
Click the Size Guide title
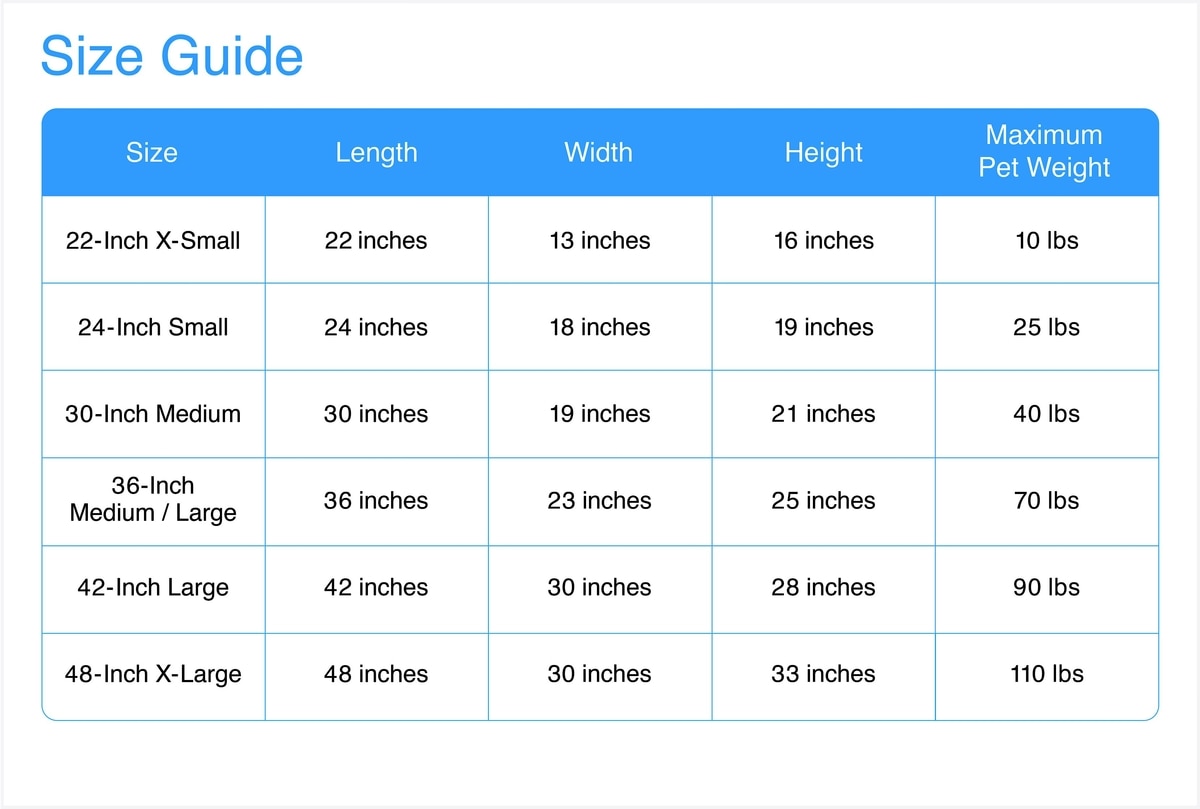coord(171,56)
